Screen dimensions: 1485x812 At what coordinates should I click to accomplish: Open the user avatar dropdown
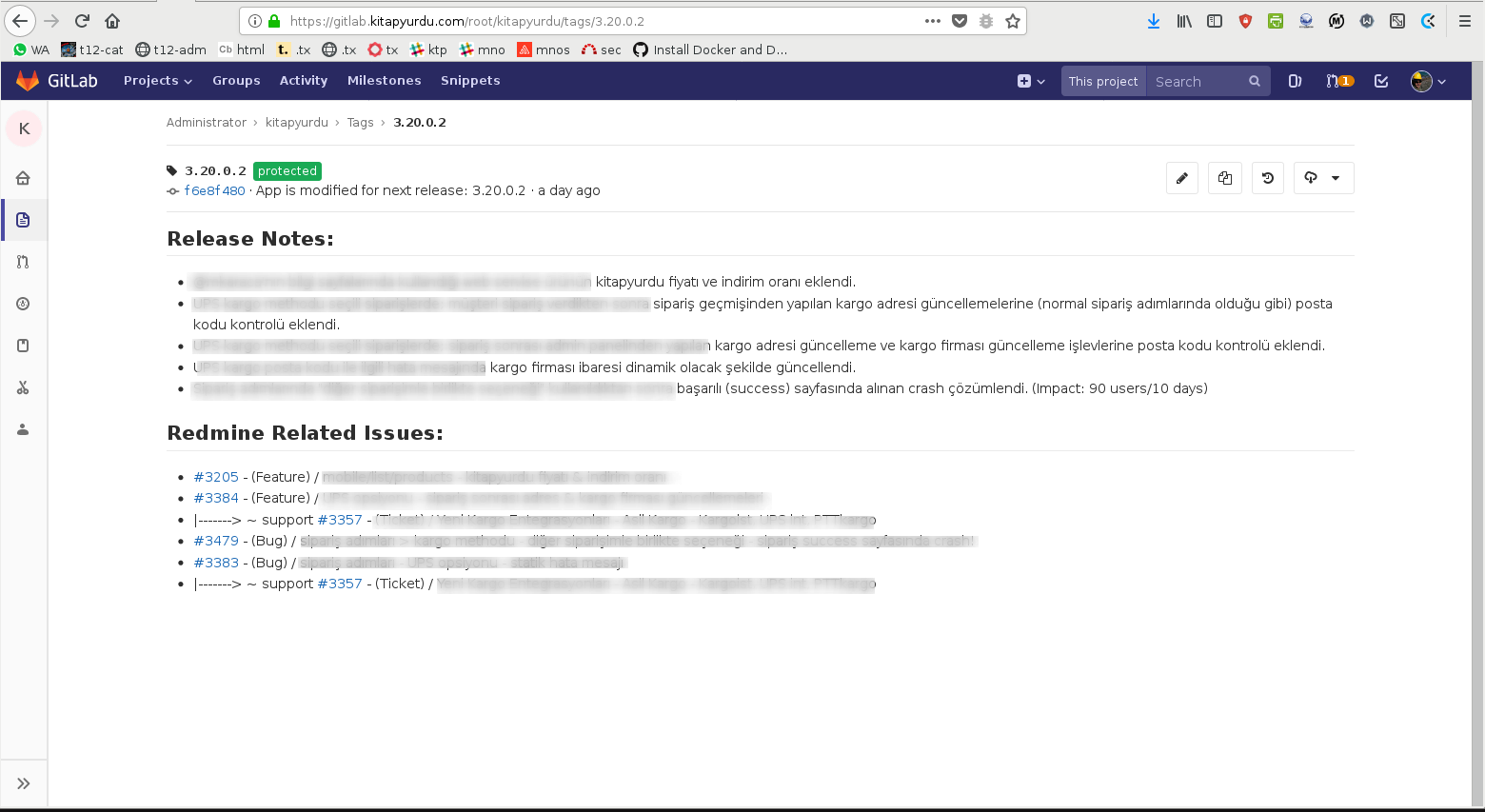tap(1428, 81)
